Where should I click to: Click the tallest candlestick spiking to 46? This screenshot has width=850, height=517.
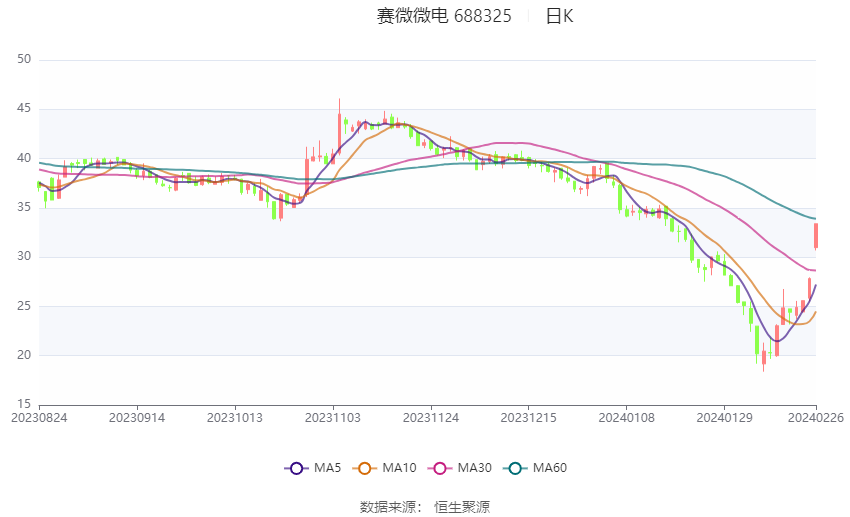coord(339,128)
